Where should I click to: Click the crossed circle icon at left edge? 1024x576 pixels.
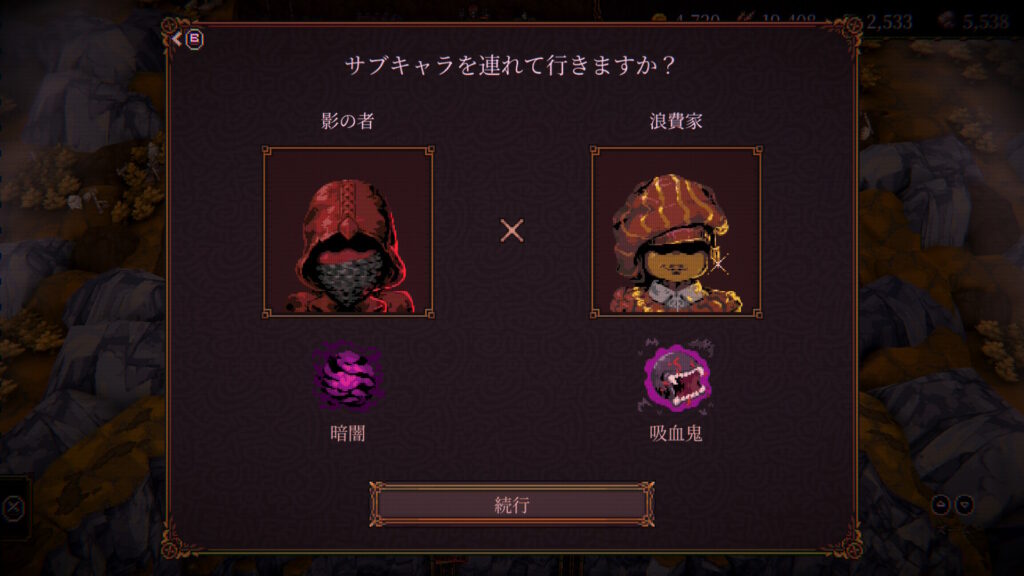click(x=13, y=507)
